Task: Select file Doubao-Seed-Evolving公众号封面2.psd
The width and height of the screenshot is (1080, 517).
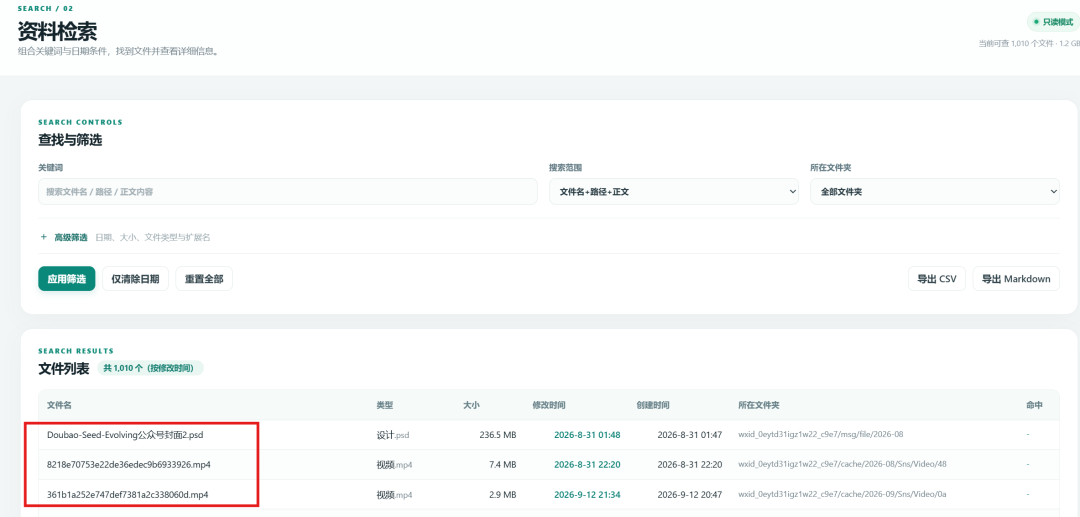Action: pyautogui.click(x=125, y=435)
